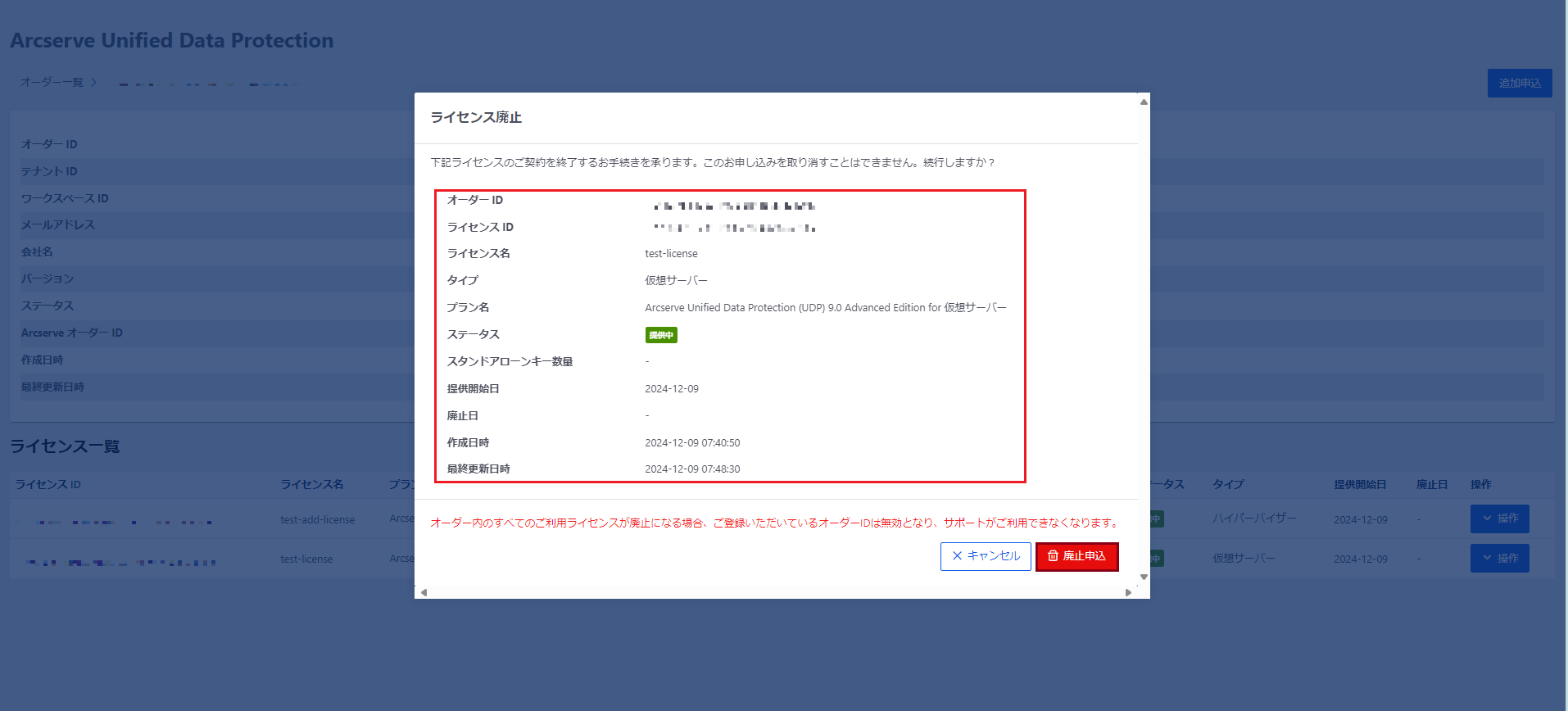The image size is (1568, 711).
Task: Click the red warning text about オーダーID becoming invalid
Action: [775, 523]
